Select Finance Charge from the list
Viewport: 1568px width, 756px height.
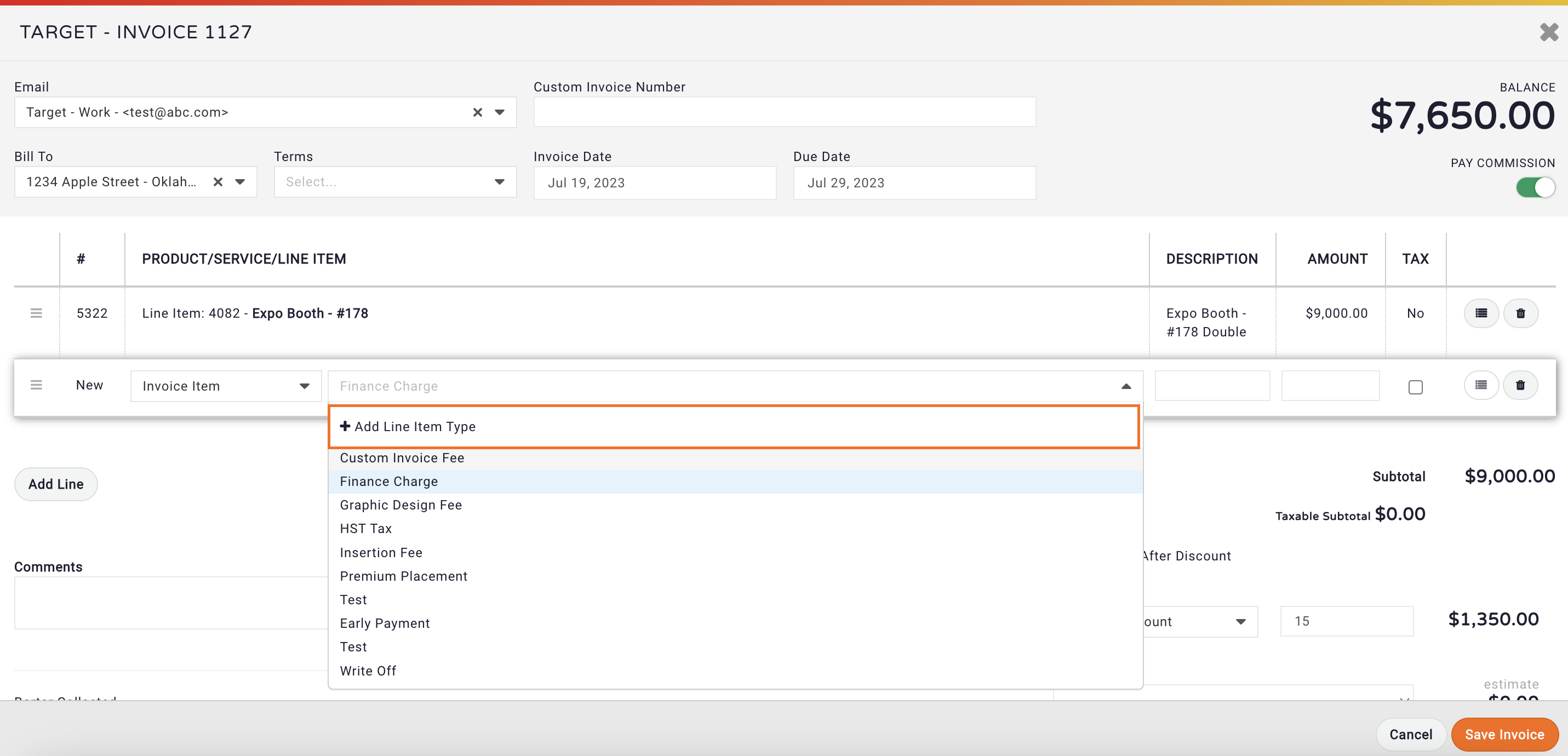pos(735,482)
